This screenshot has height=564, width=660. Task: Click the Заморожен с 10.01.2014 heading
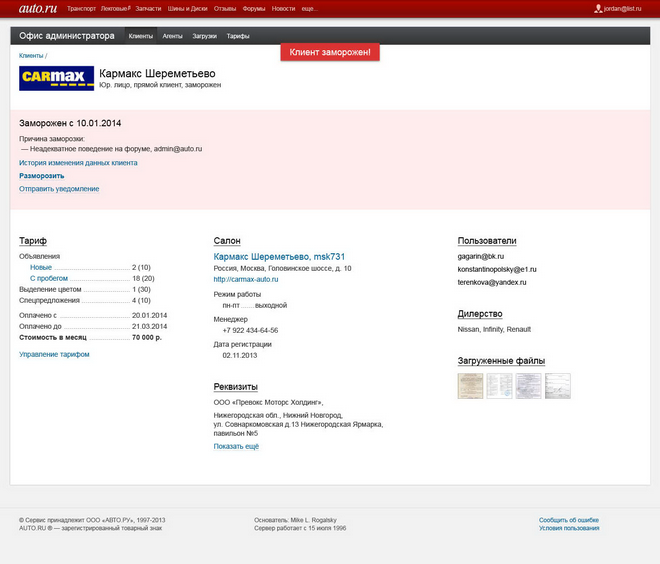pos(70,123)
